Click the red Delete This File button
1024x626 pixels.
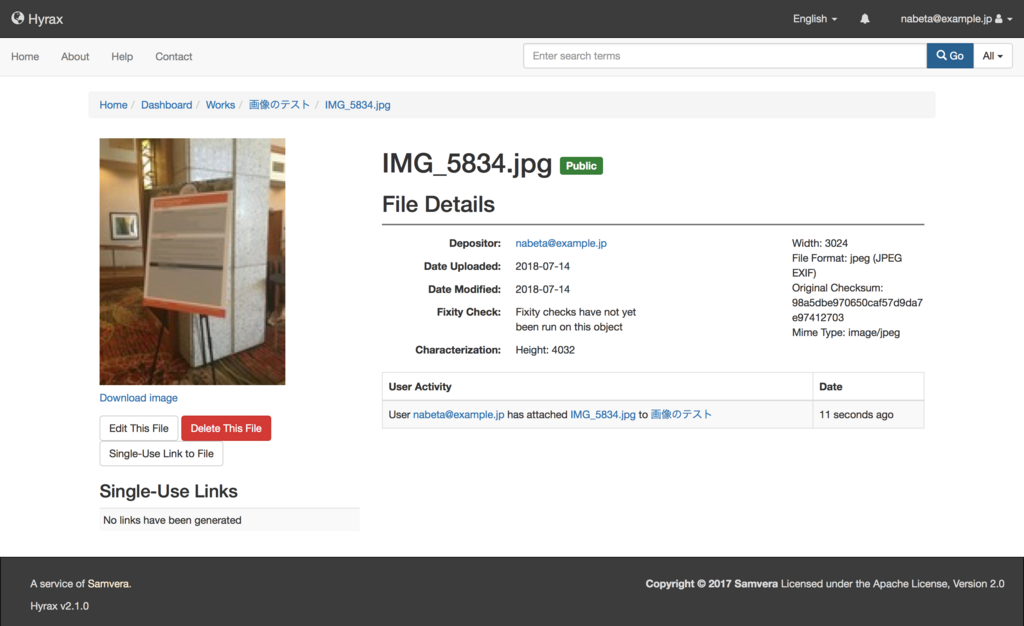226,428
